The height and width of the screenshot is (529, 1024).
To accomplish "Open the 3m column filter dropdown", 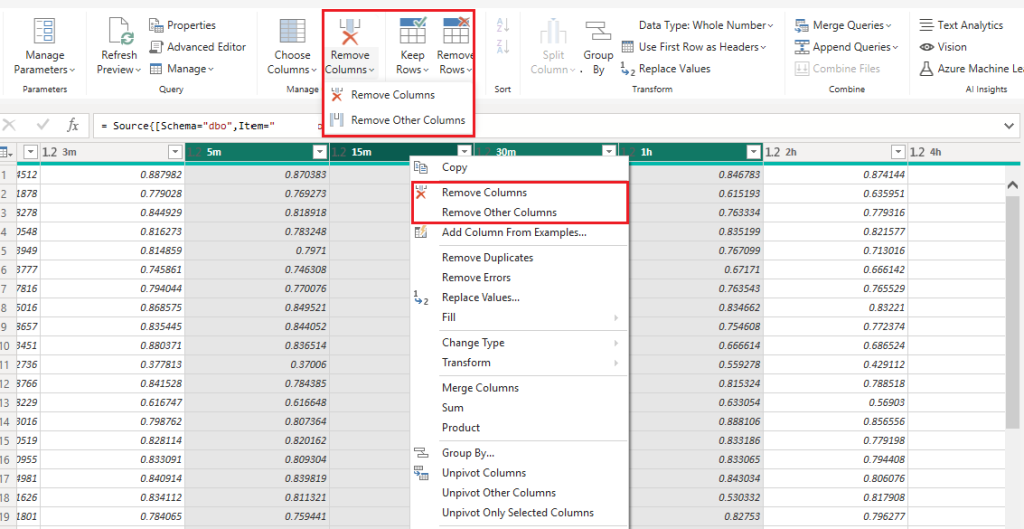I will [x=174, y=152].
